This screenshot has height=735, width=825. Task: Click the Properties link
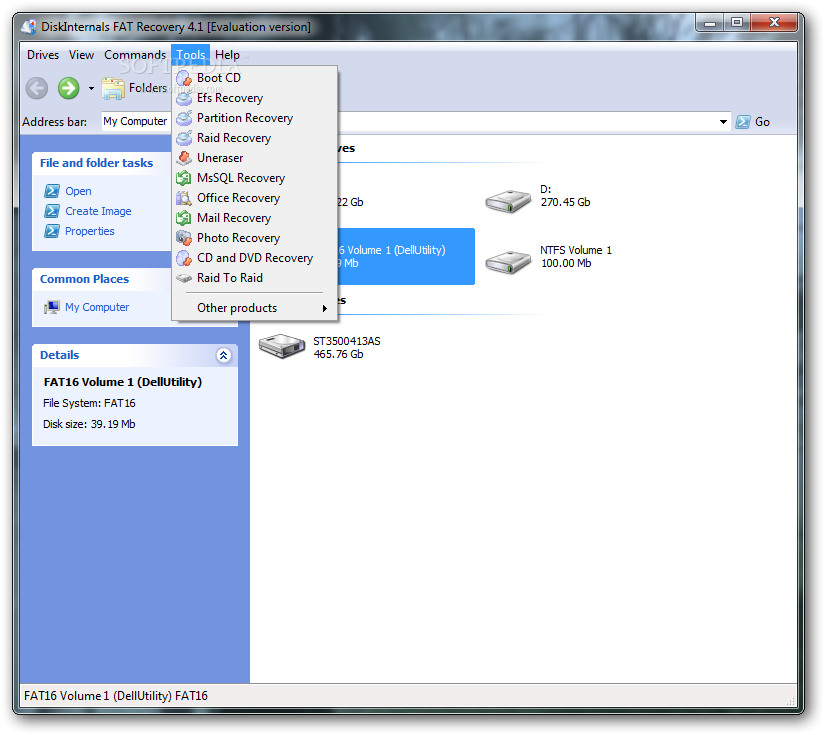coord(89,231)
